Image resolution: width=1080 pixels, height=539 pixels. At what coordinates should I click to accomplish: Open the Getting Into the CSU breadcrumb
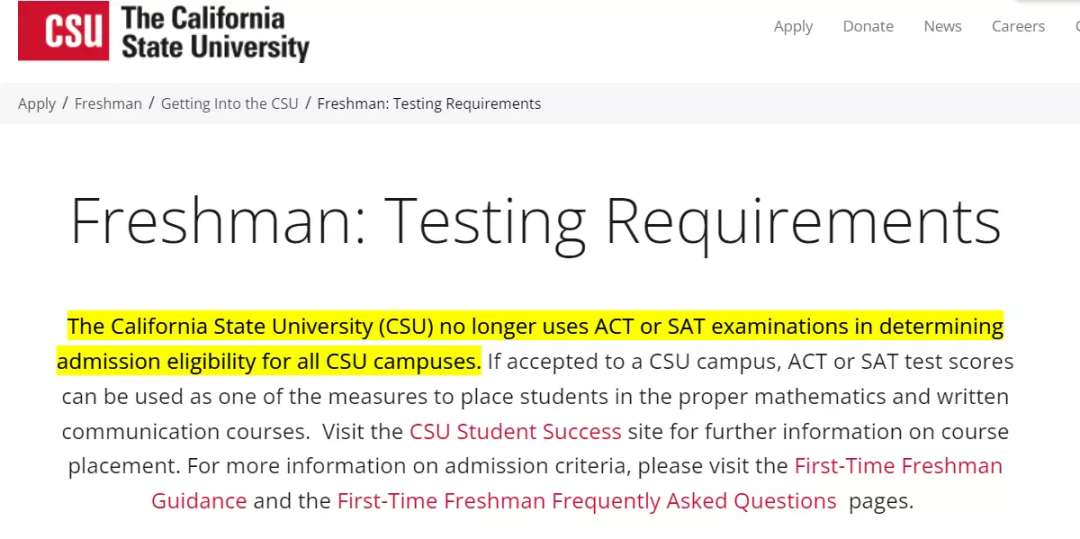click(x=229, y=104)
